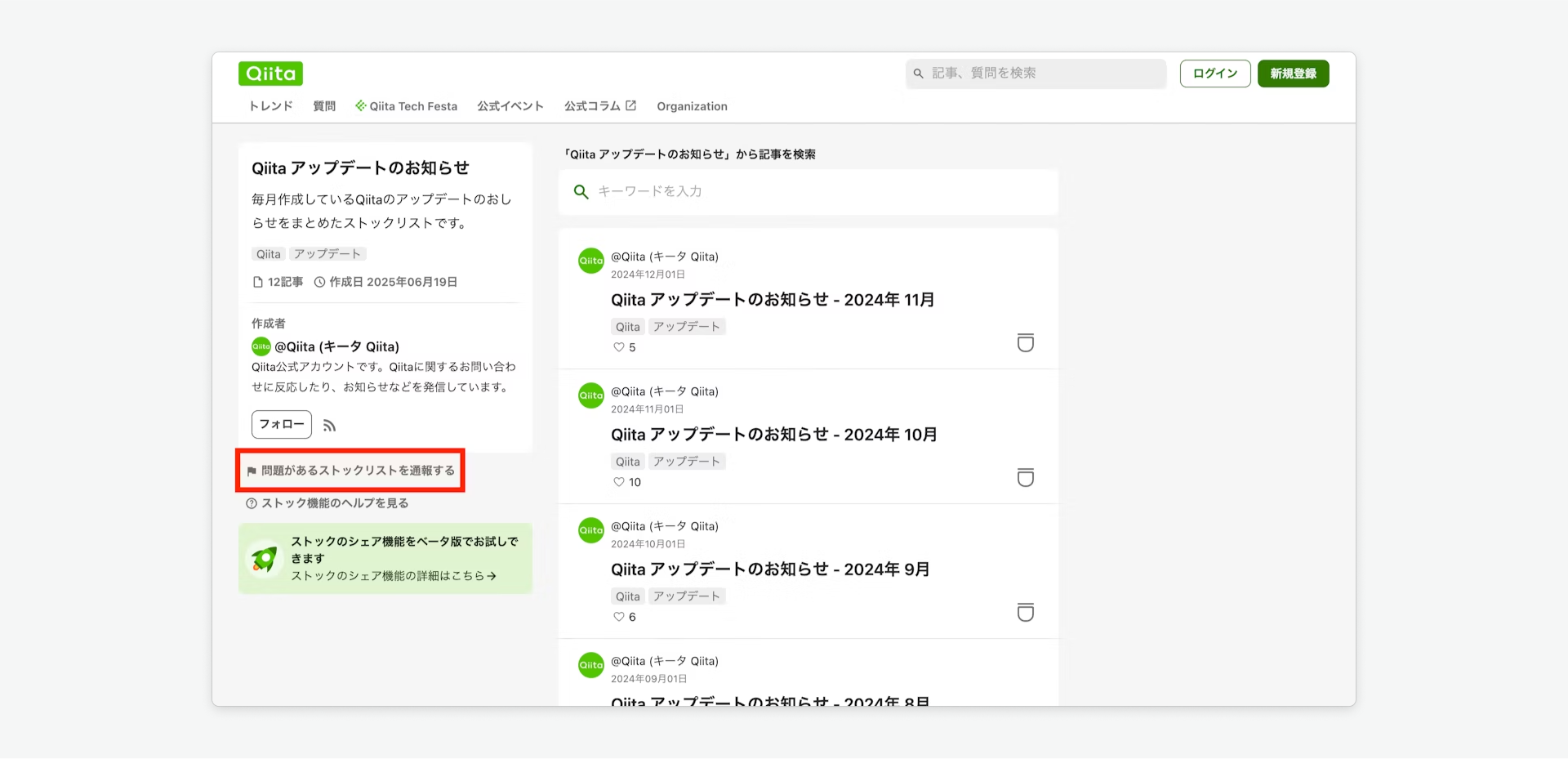Click the help question-mark icon

click(x=252, y=503)
